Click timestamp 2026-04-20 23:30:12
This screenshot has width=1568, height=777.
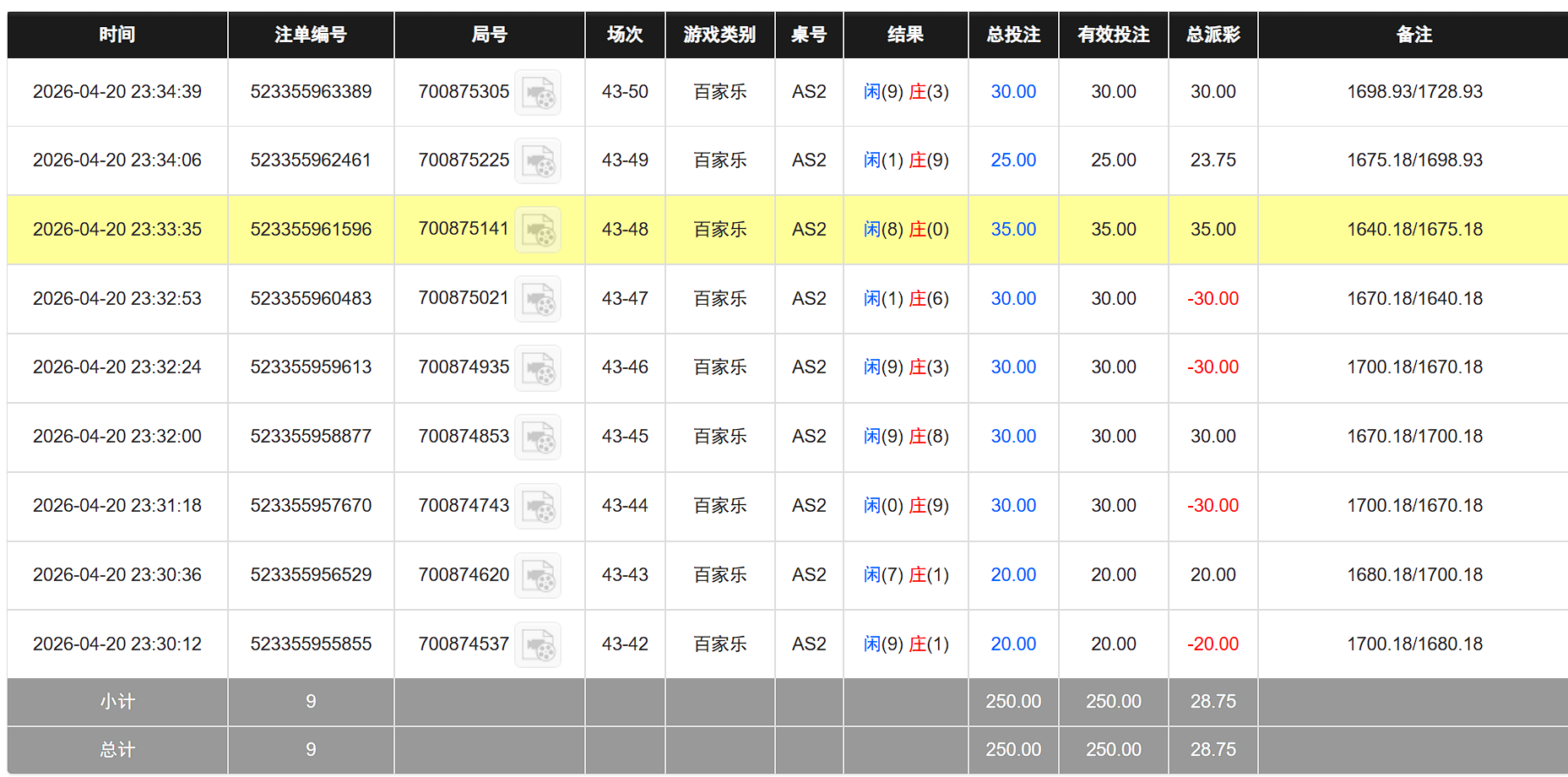pyautogui.click(x=117, y=644)
